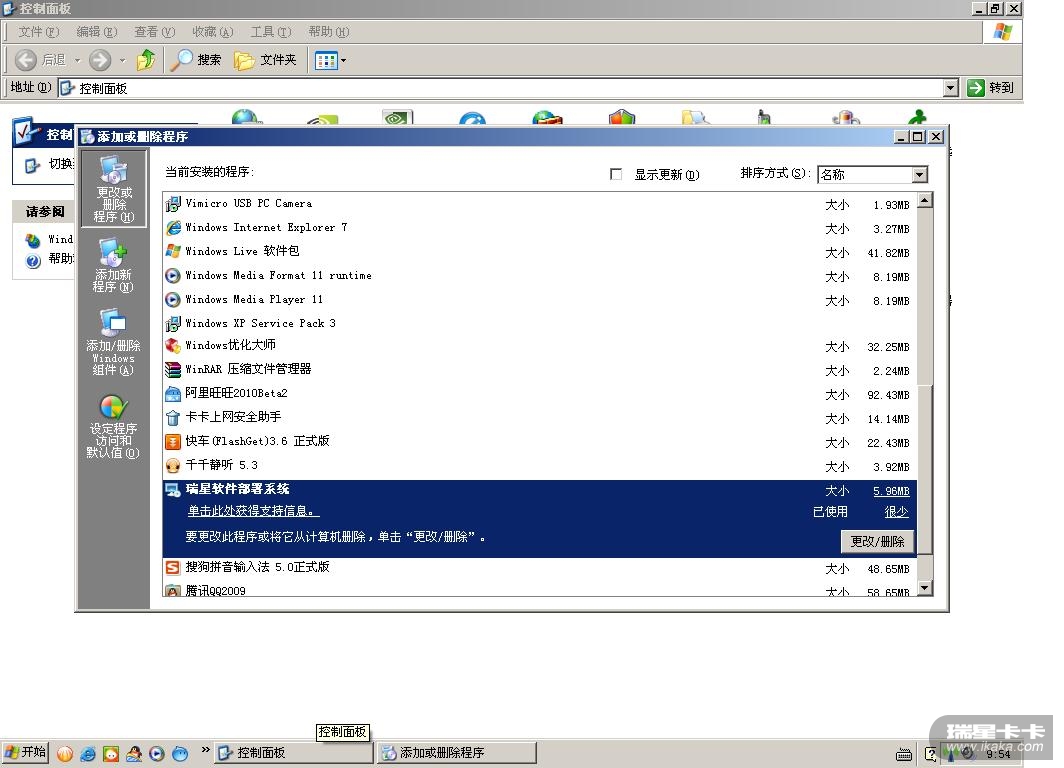Expand quick launch overflow chevron in taskbar

[205, 750]
